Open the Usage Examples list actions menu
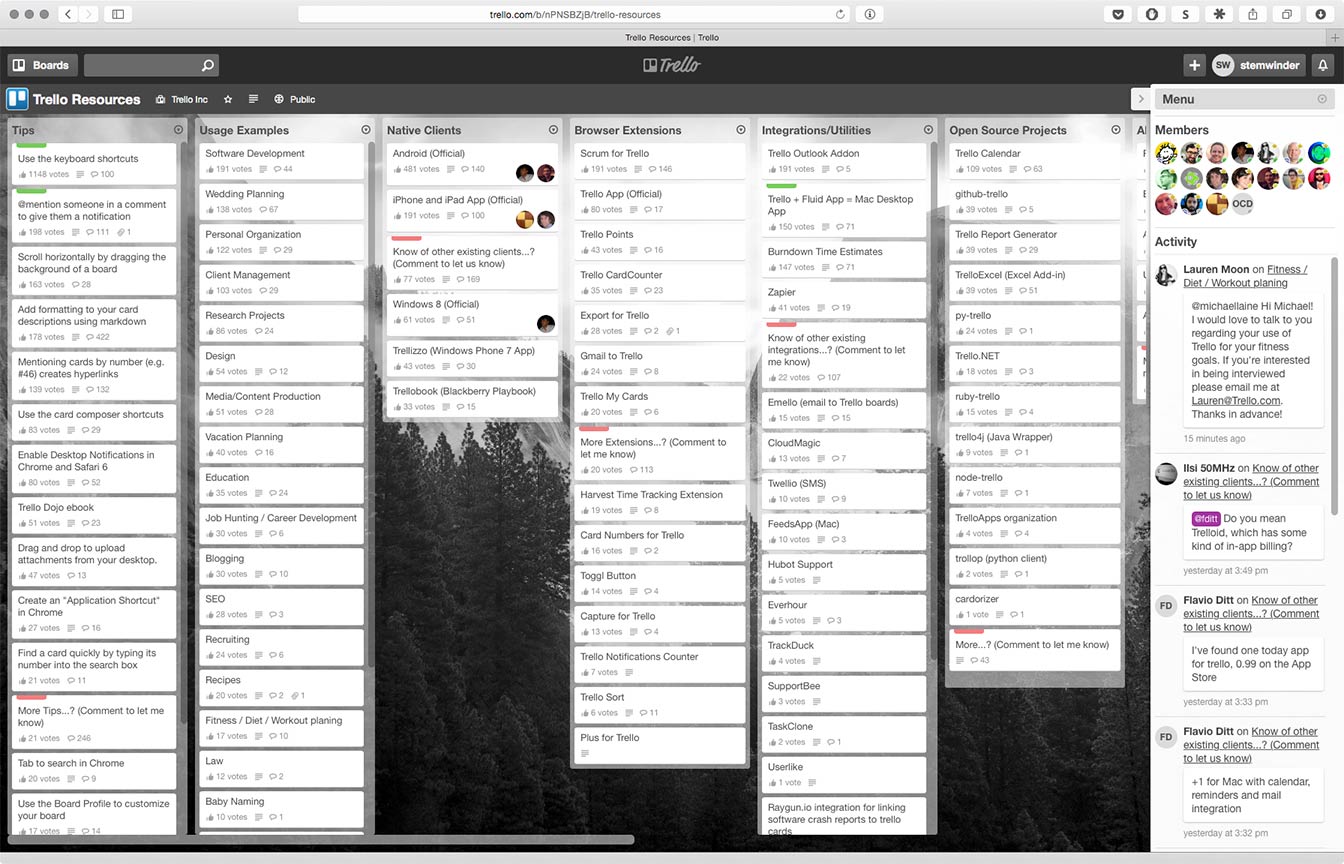The height and width of the screenshot is (864, 1344). tap(366, 130)
